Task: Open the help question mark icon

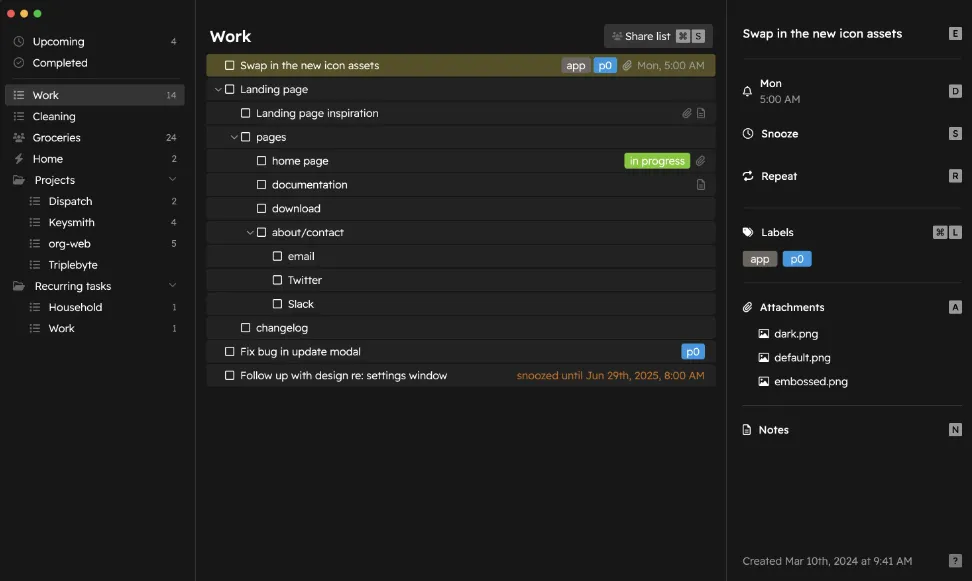Action: [x=955, y=561]
